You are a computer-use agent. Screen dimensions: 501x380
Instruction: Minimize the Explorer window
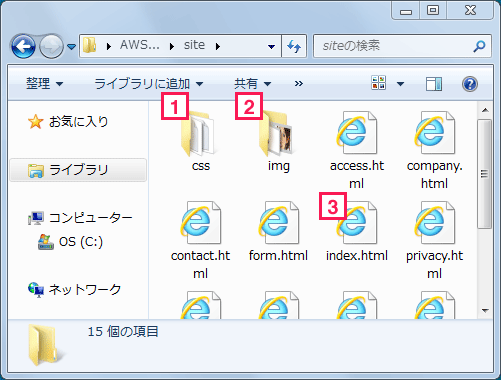[406, 11]
